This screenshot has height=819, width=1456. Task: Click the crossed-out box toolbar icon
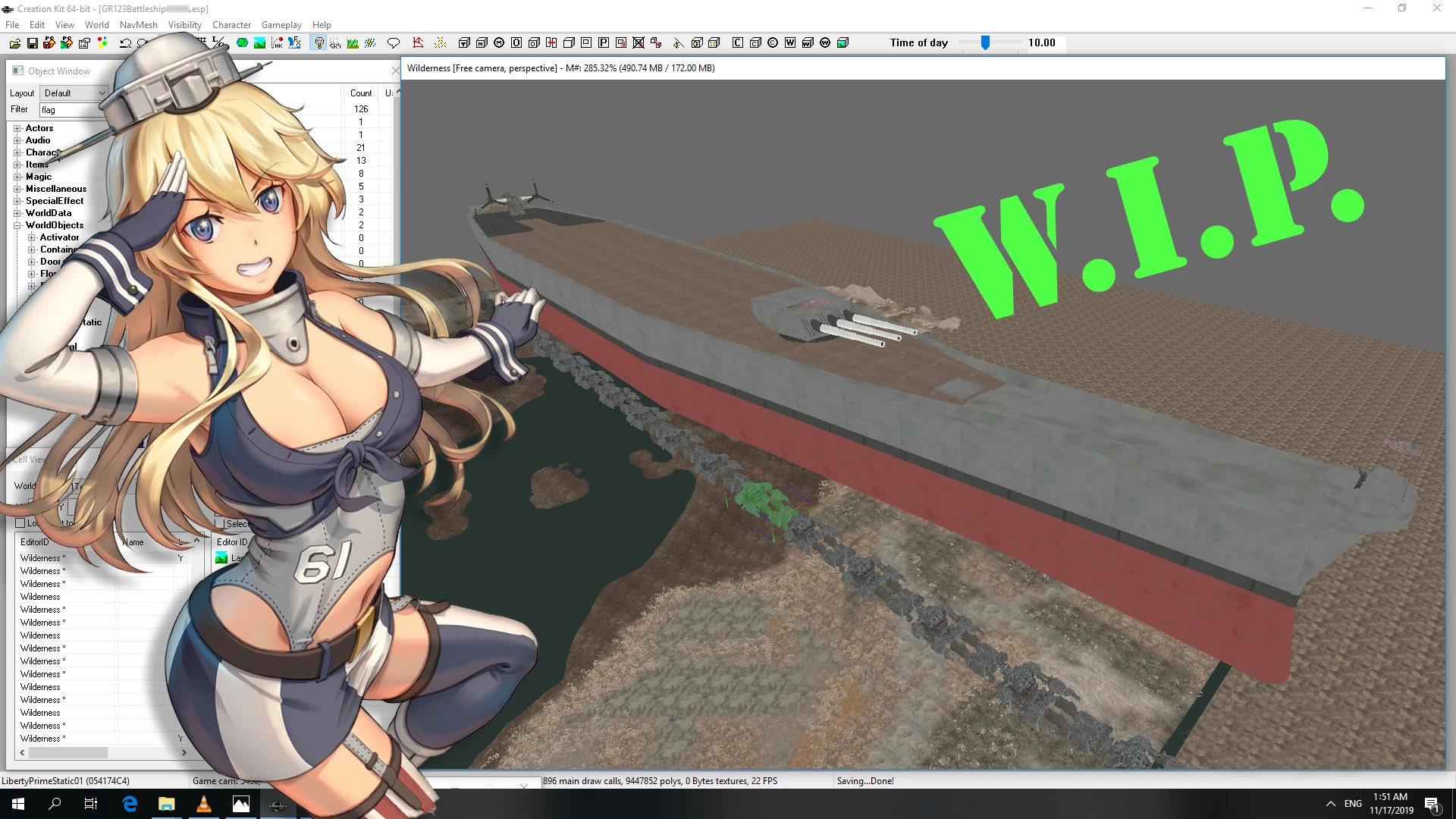639,43
